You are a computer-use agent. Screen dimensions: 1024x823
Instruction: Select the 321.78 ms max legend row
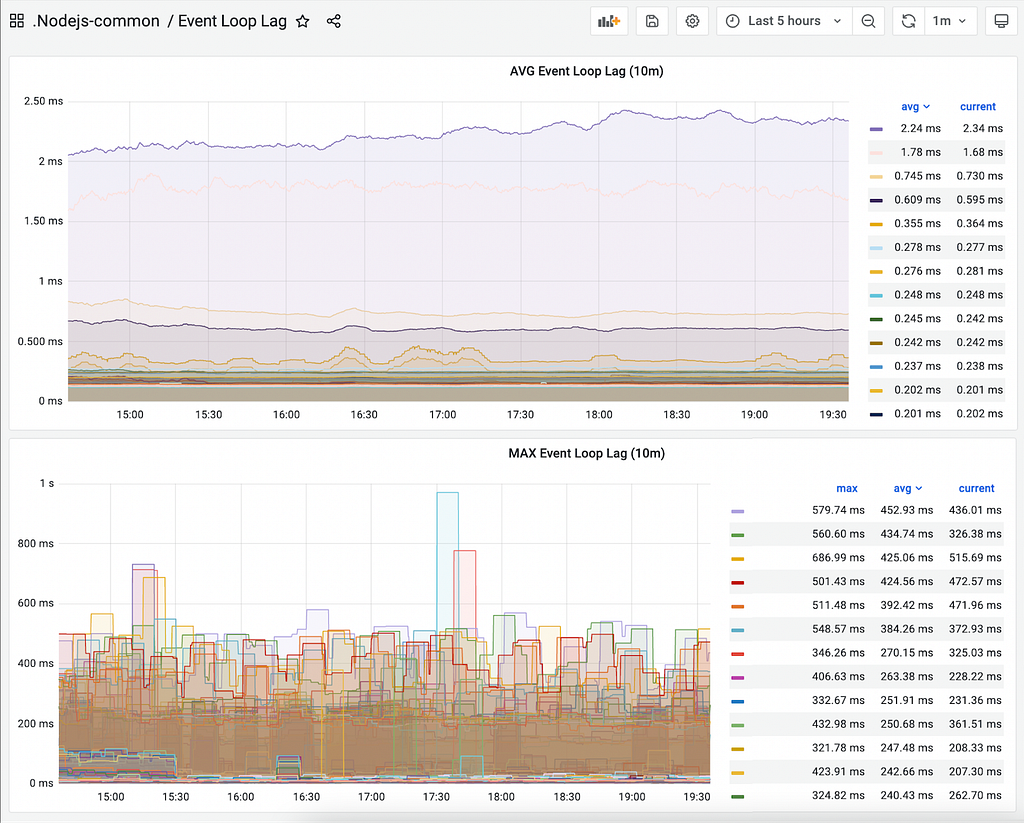coord(866,748)
